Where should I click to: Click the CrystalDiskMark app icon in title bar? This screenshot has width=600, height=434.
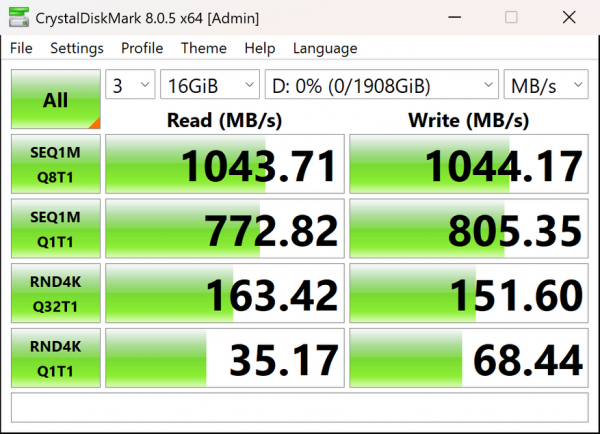pyautogui.click(x=19, y=17)
